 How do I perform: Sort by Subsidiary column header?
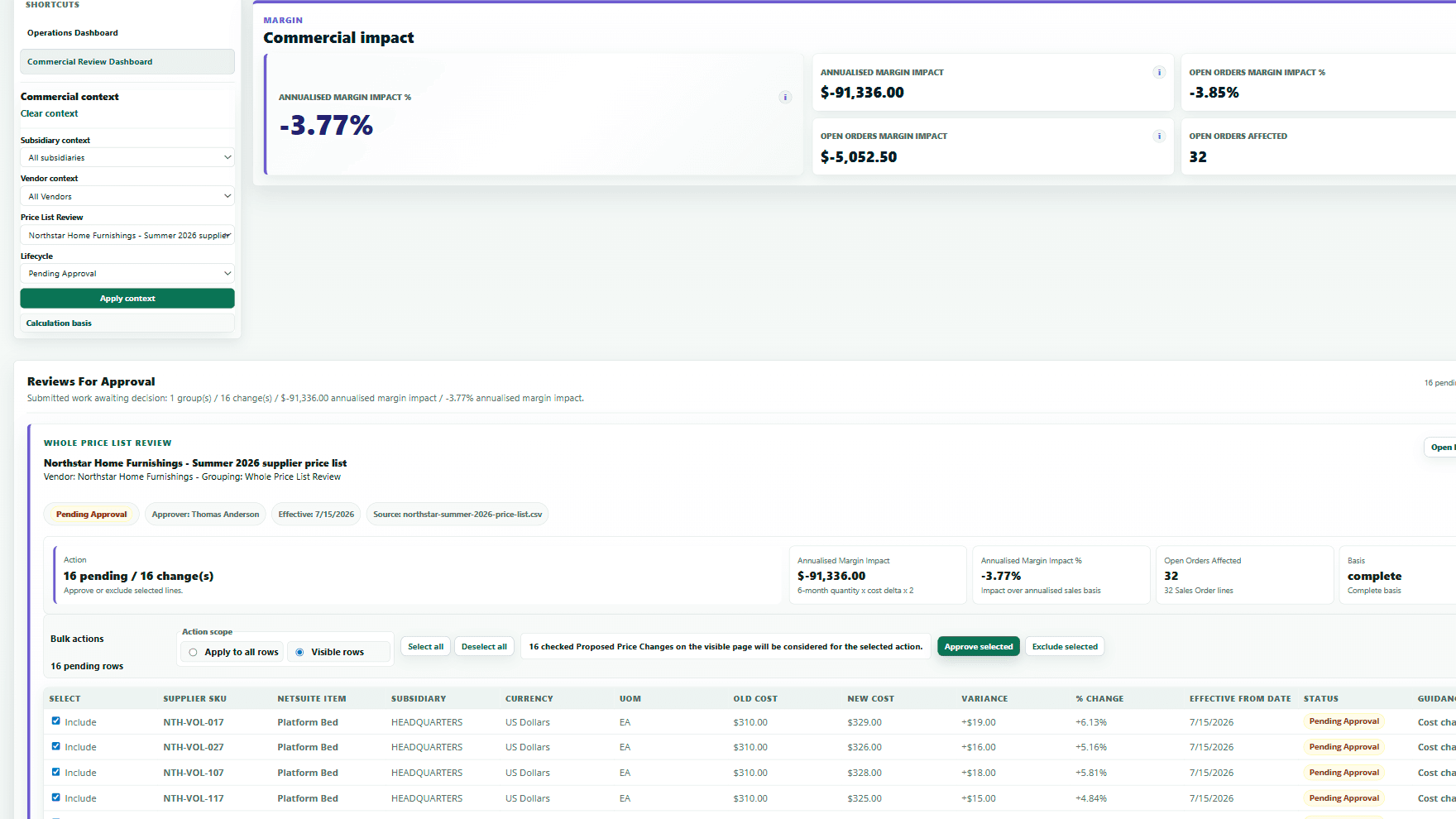coord(419,699)
